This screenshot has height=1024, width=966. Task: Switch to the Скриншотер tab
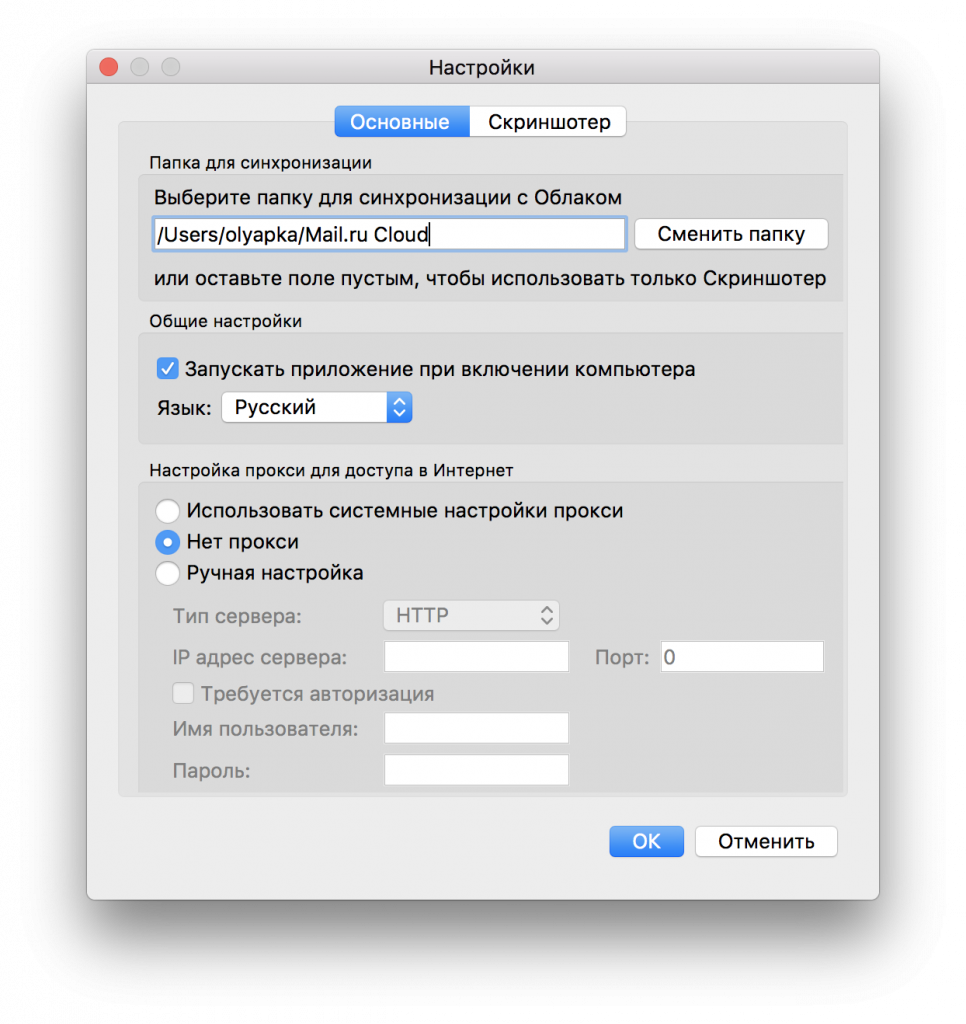548,123
